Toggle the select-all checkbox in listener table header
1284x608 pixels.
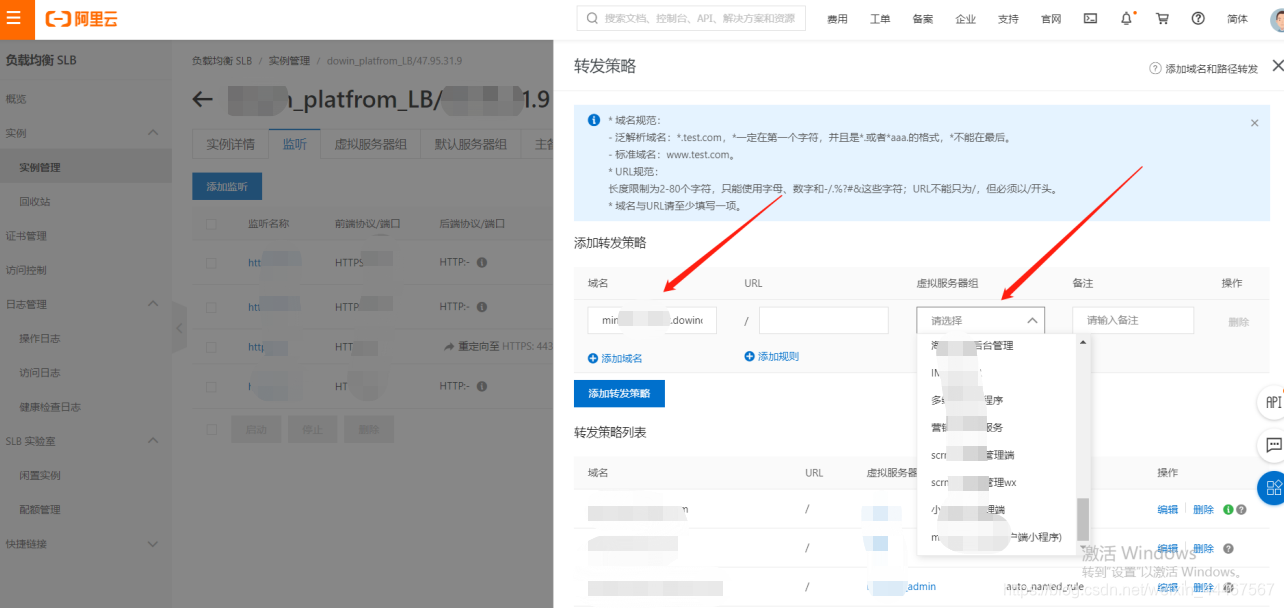coord(211,224)
